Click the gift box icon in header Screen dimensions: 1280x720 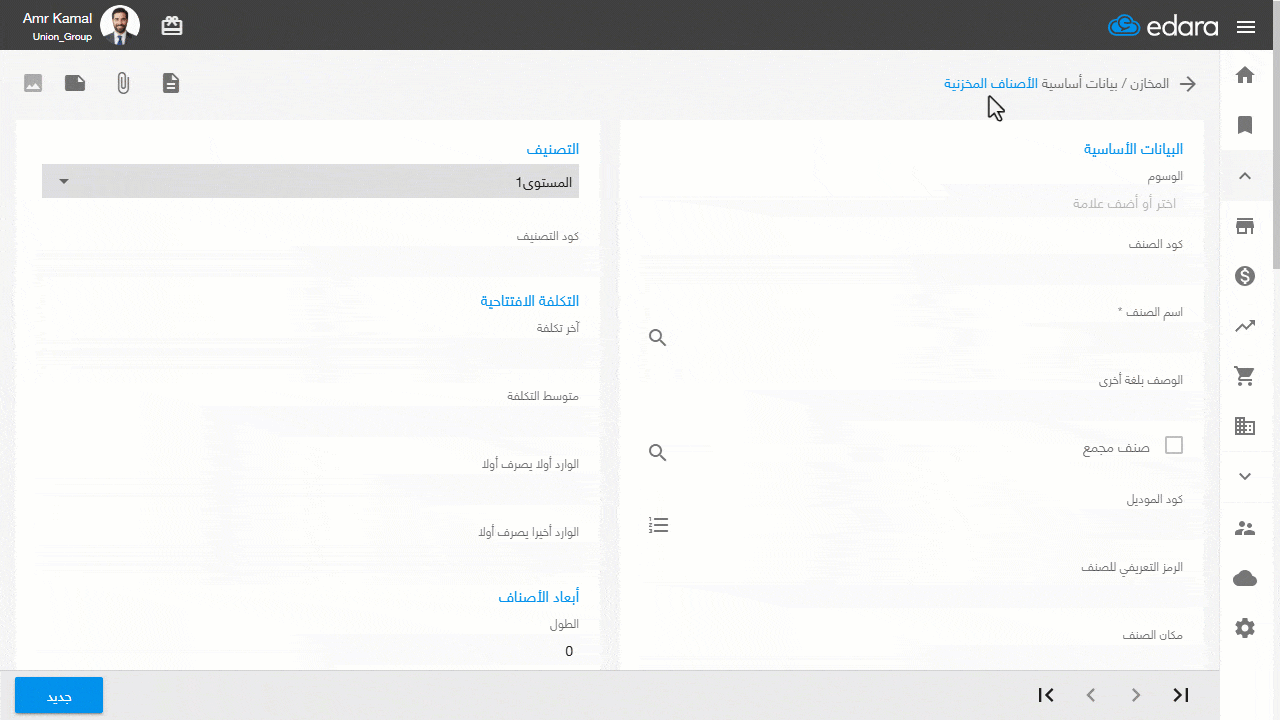pos(172,26)
